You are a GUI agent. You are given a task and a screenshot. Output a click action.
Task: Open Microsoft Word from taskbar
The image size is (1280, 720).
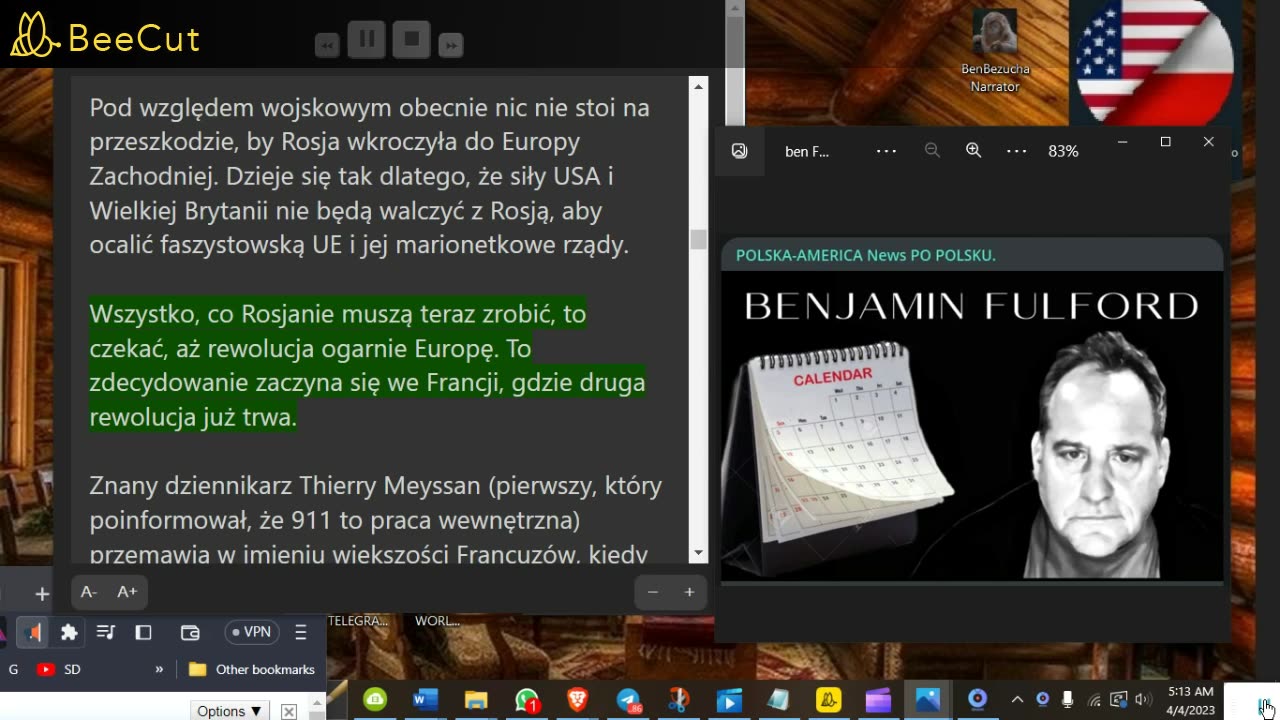[425, 699]
